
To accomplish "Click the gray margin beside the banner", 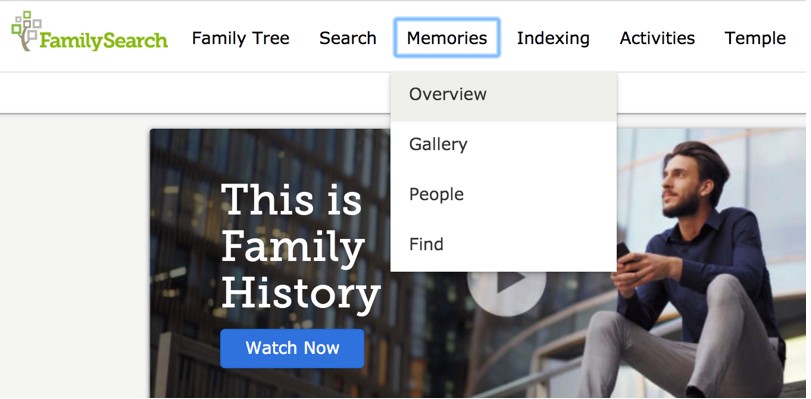I will click(74, 256).
